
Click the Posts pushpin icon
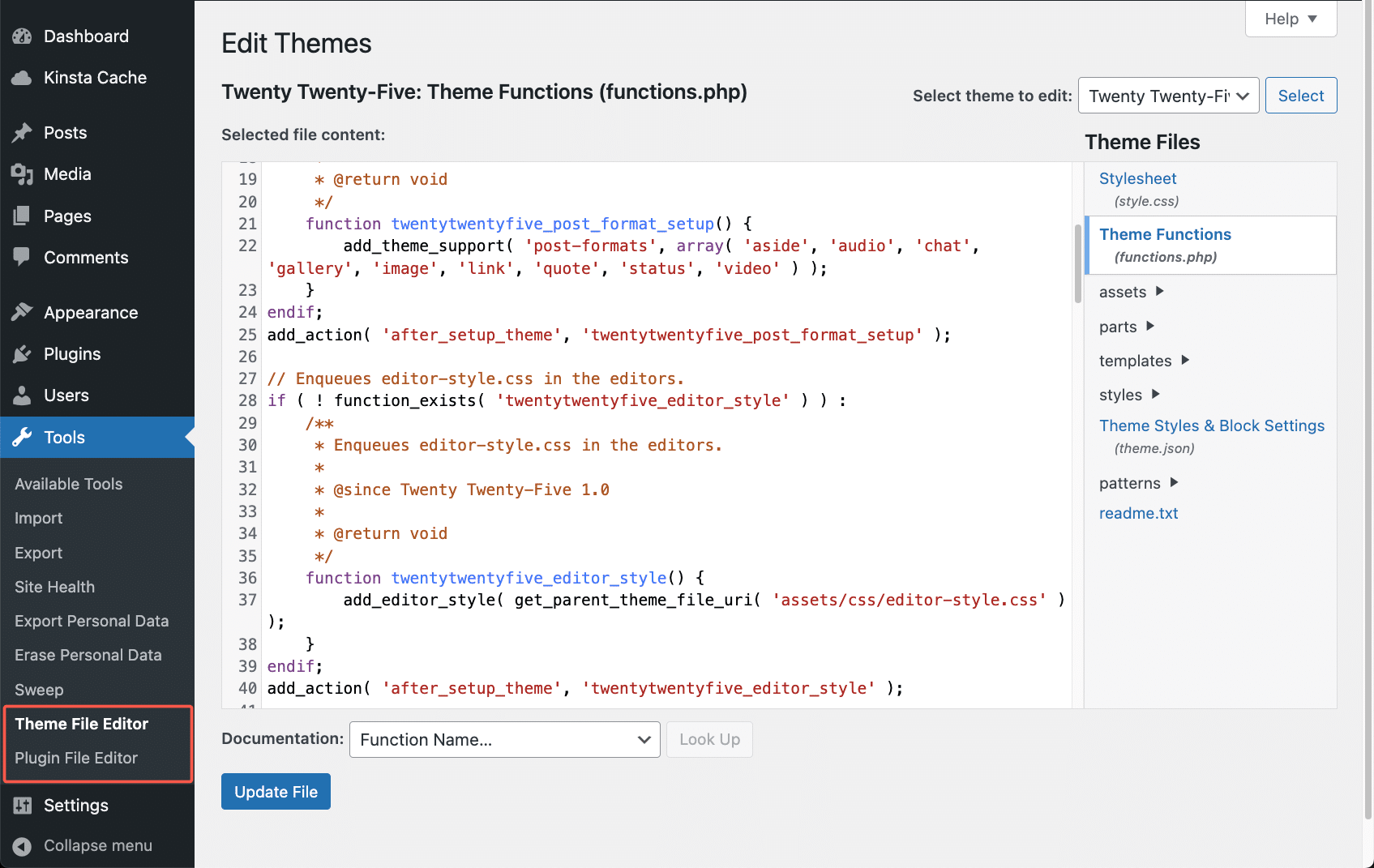coord(22,133)
